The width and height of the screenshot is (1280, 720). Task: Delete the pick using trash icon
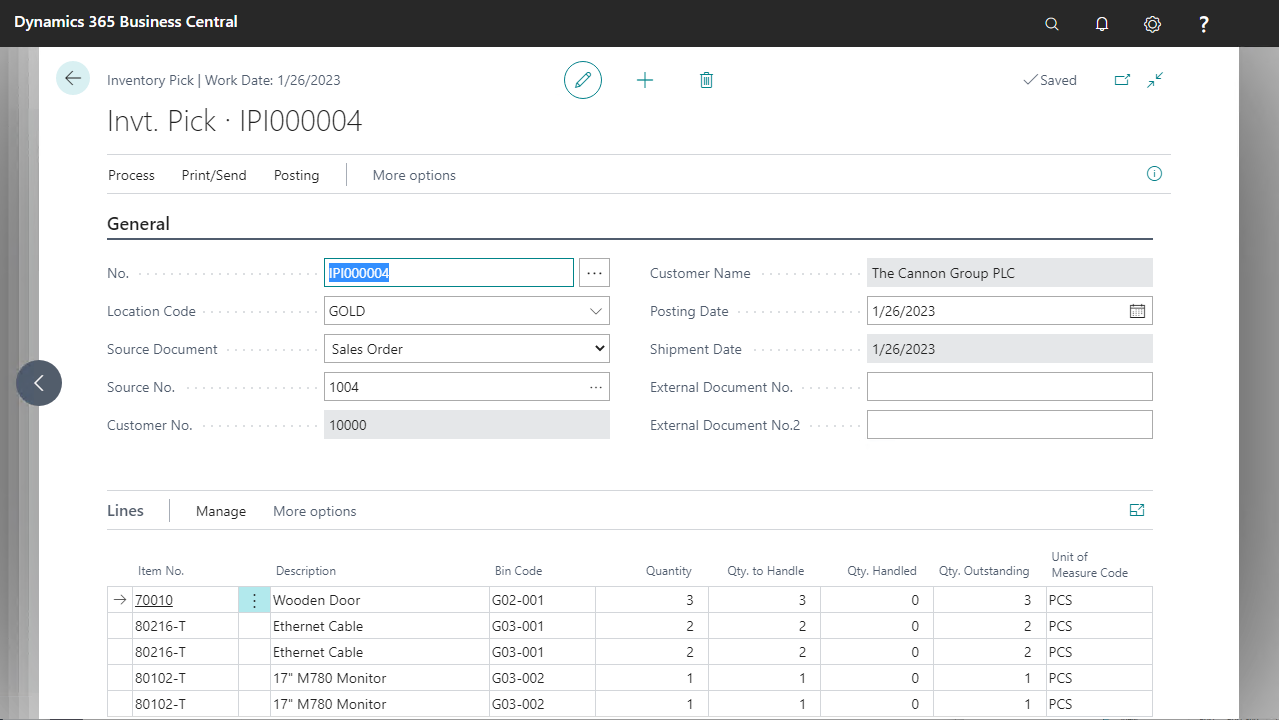706,80
